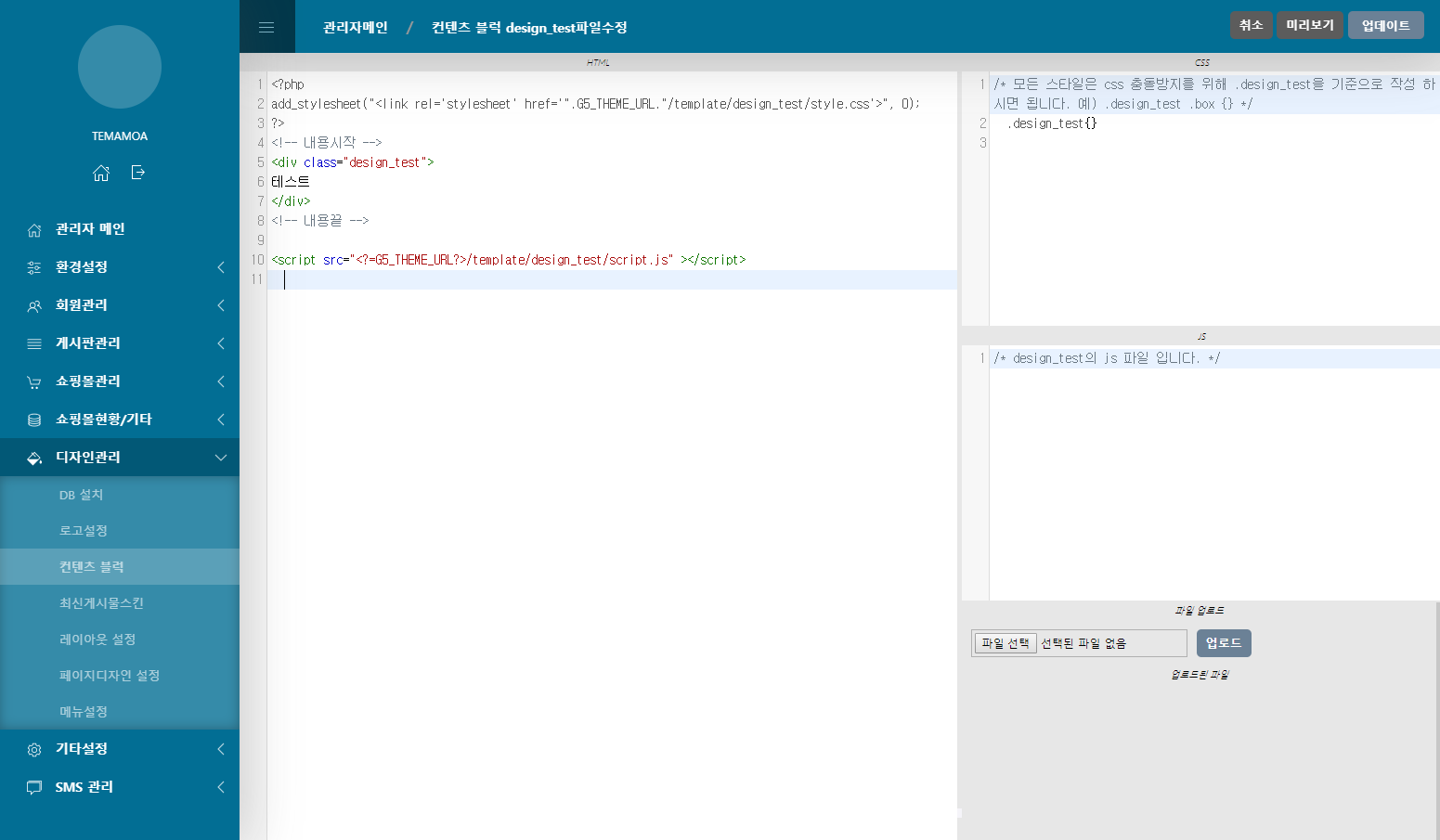Open the 로고설정 submenu item
1440x840 pixels.
[84, 531]
